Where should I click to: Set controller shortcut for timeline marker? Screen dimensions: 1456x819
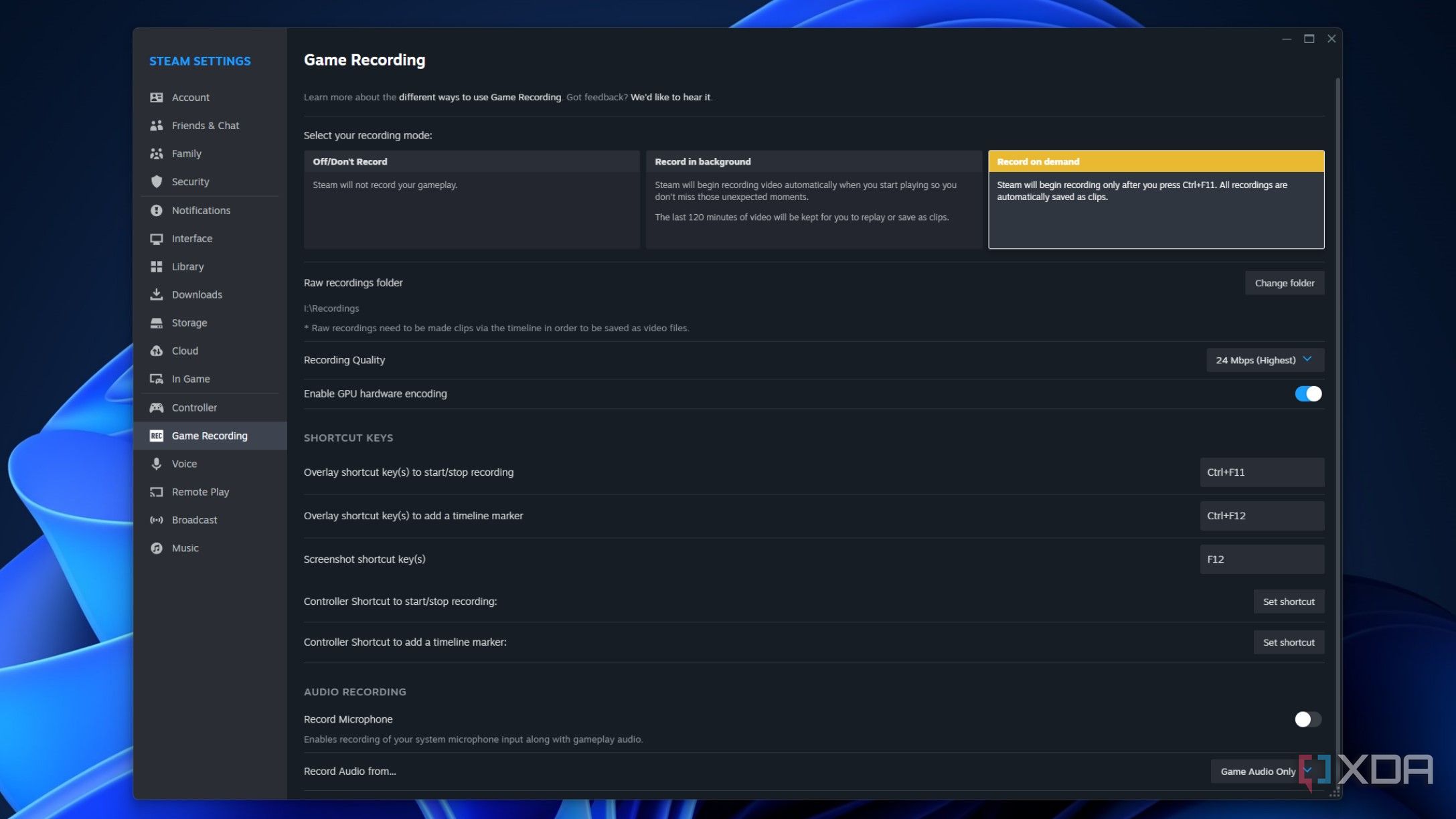[1288, 643]
